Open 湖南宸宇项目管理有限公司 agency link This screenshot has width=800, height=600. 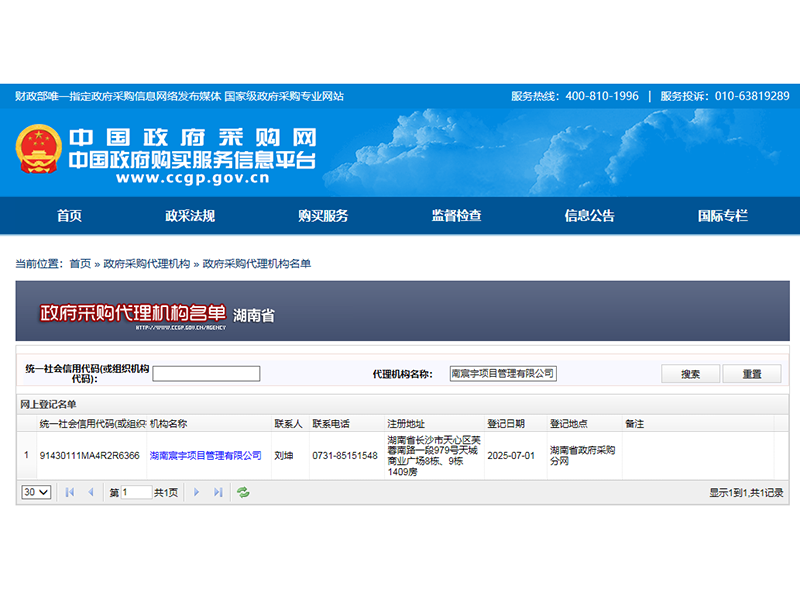pos(205,455)
